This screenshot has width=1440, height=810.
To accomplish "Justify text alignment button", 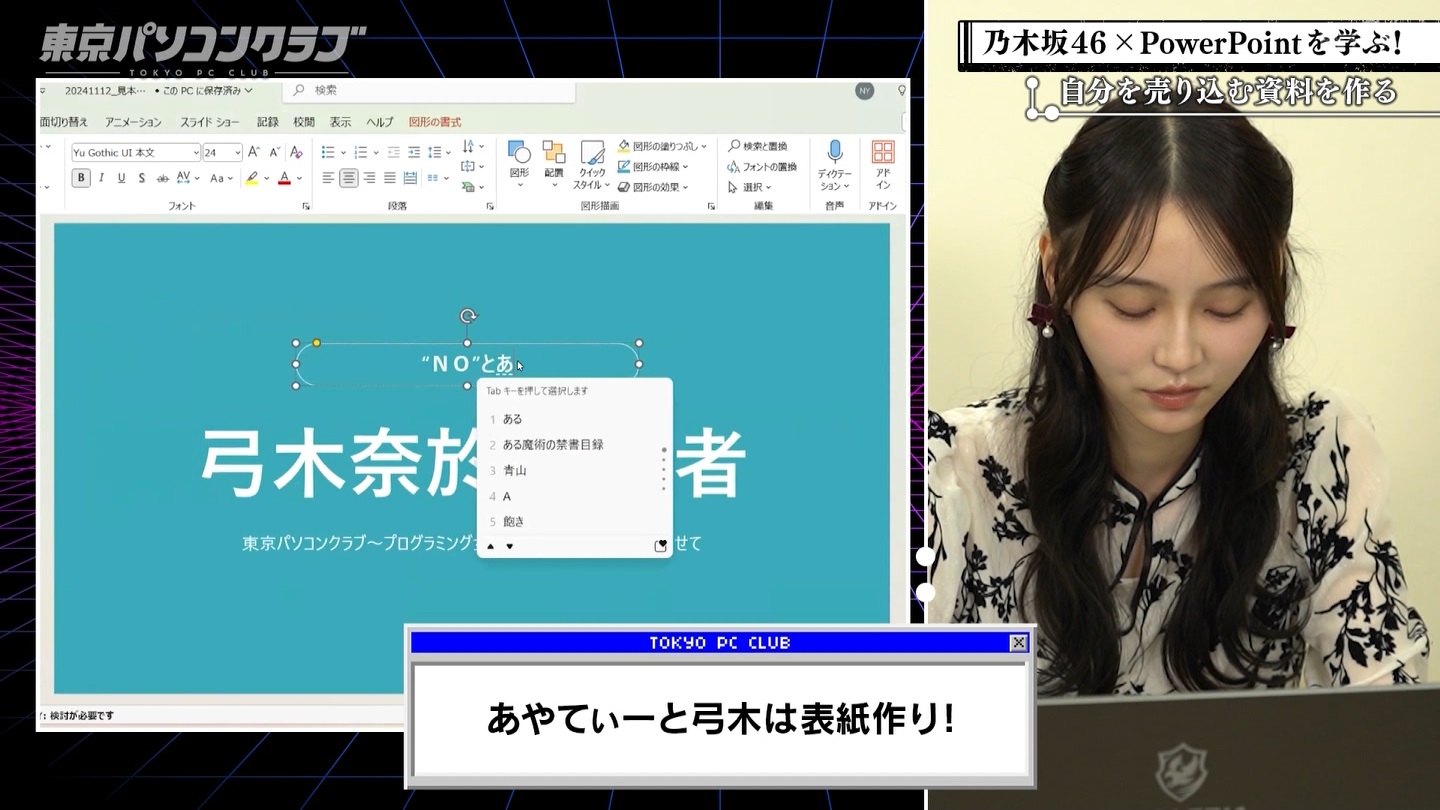I will coord(389,178).
